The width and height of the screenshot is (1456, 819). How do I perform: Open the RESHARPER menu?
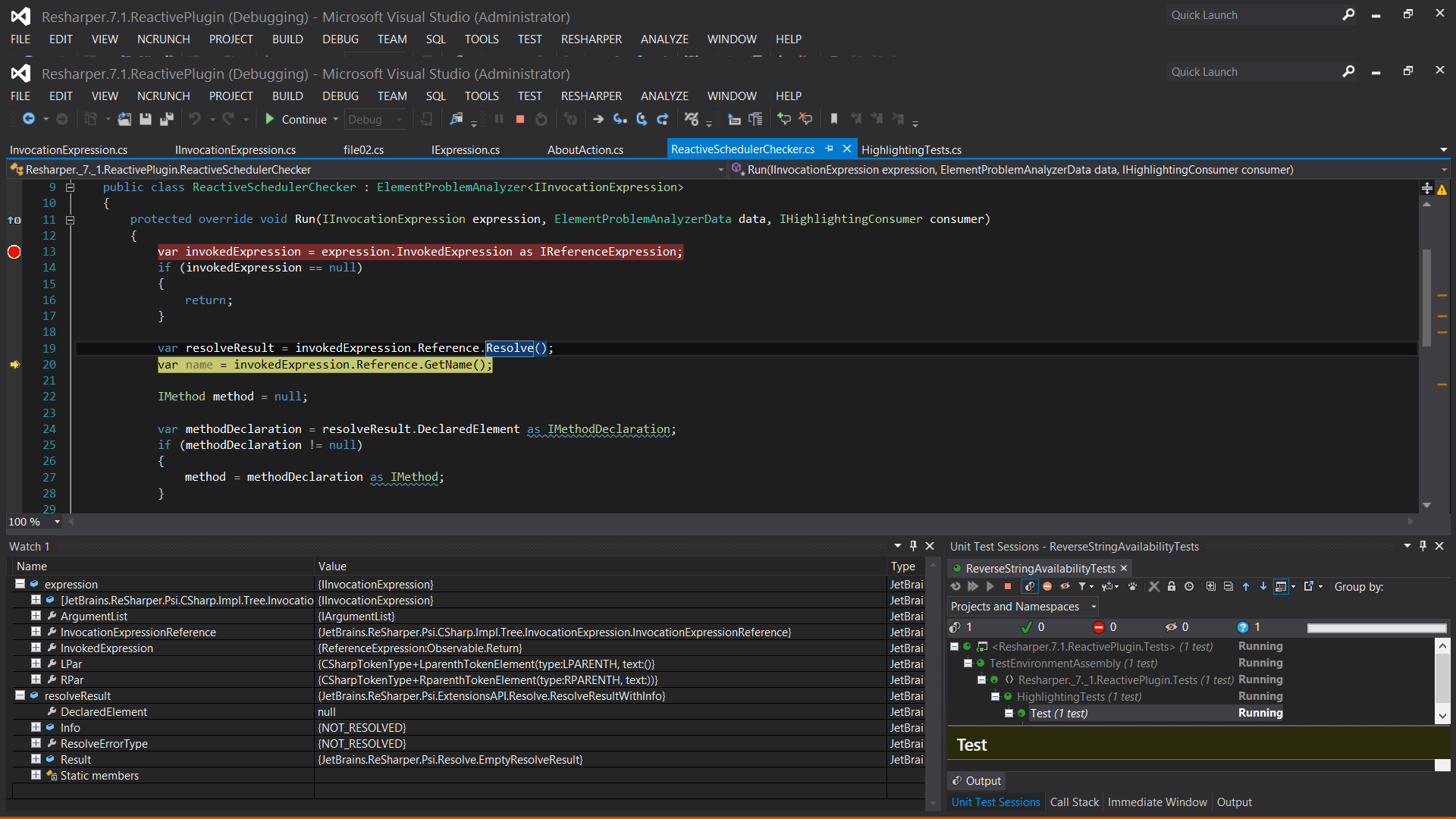click(x=591, y=96)
